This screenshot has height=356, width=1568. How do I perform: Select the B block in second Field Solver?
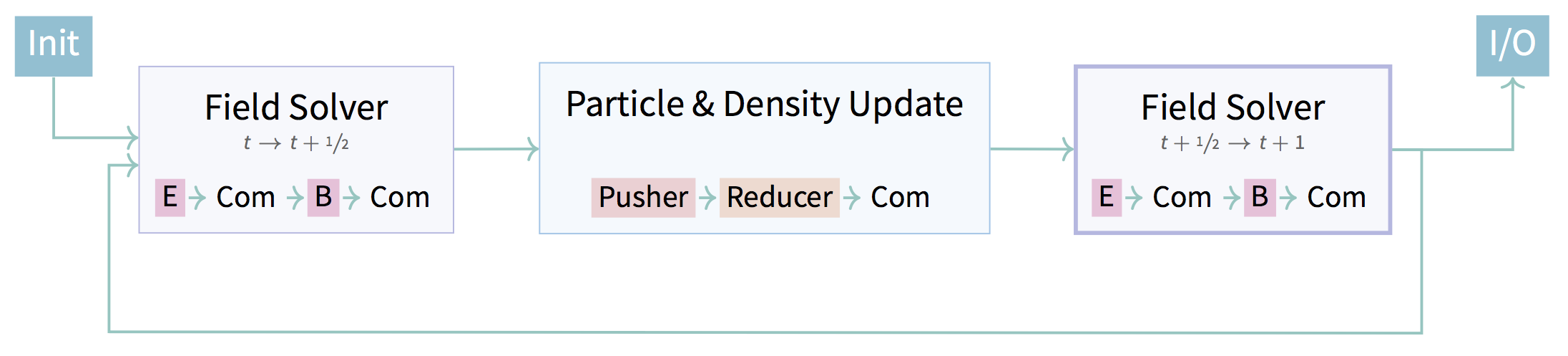1260,198
